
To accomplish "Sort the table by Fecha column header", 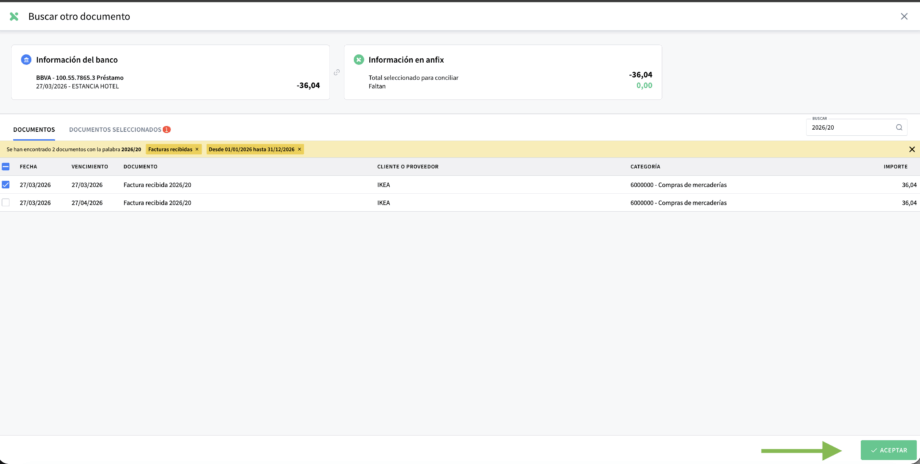I will pos(28,167).
